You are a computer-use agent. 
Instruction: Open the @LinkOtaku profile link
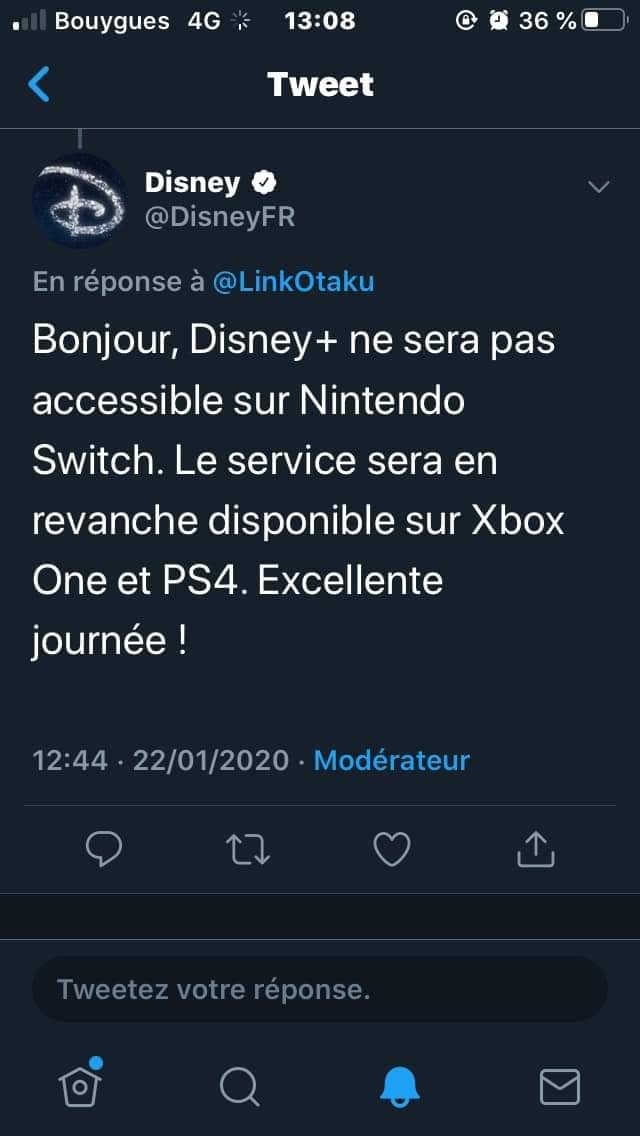click(294, 281)
